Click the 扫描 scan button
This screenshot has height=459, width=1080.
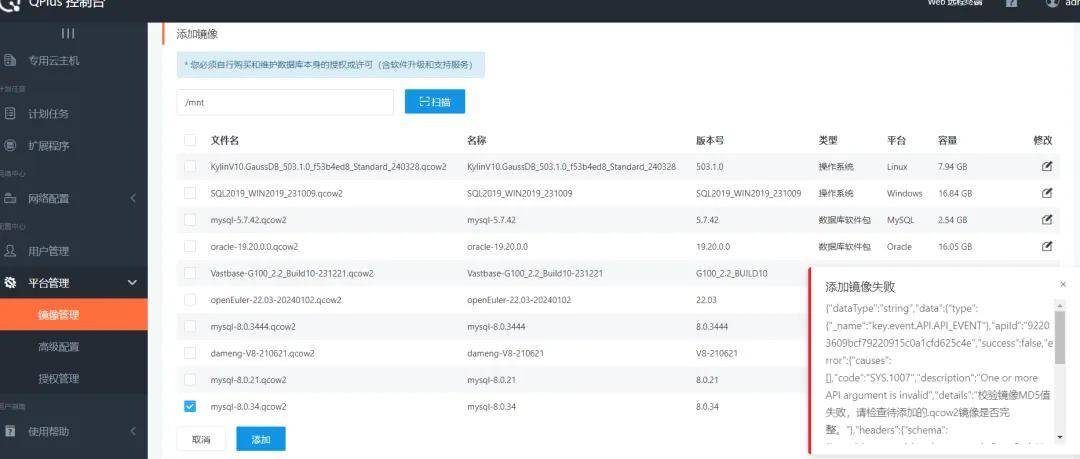point(435,101)
